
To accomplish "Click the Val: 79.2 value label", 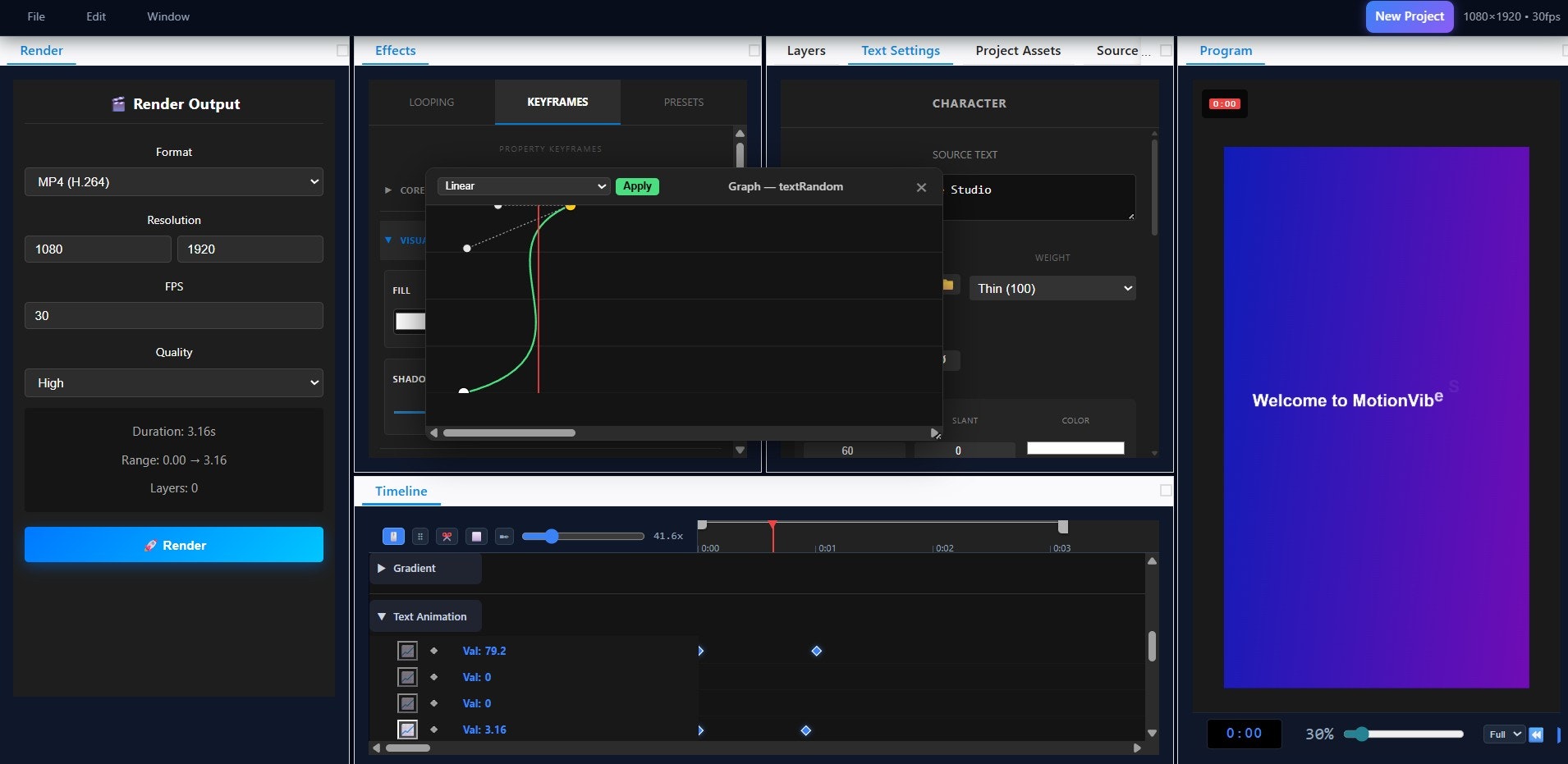I will 484,651.
